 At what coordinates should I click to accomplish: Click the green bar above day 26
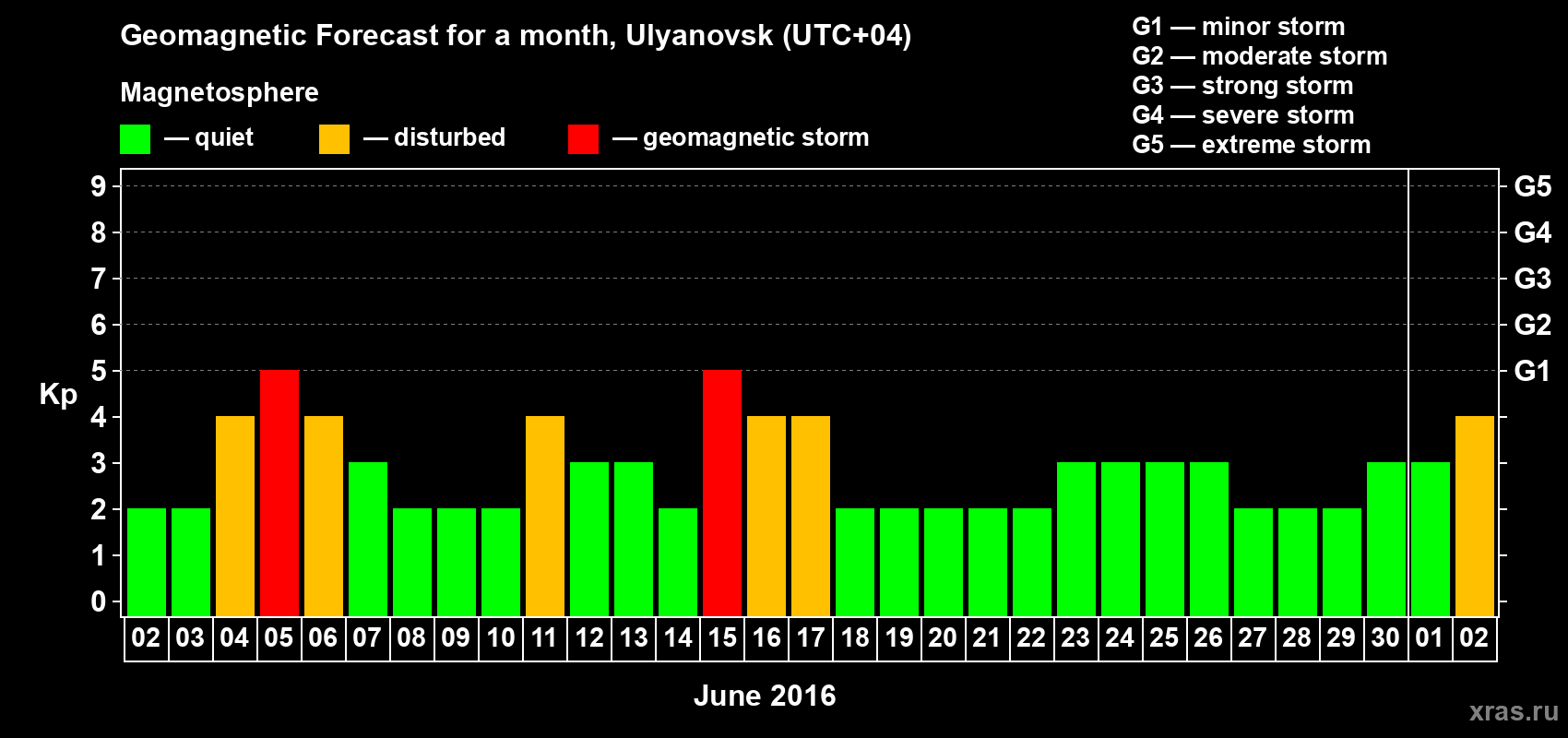click(1209, 540)
